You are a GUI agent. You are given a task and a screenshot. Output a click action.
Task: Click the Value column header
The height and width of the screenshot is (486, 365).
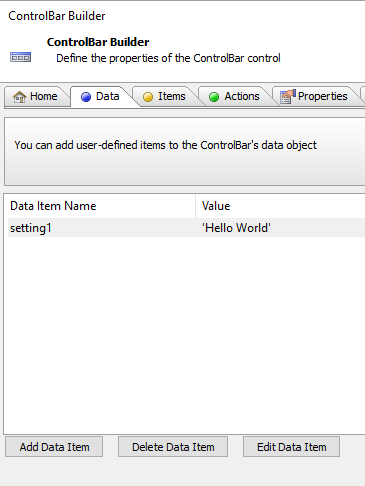point(280,206)
